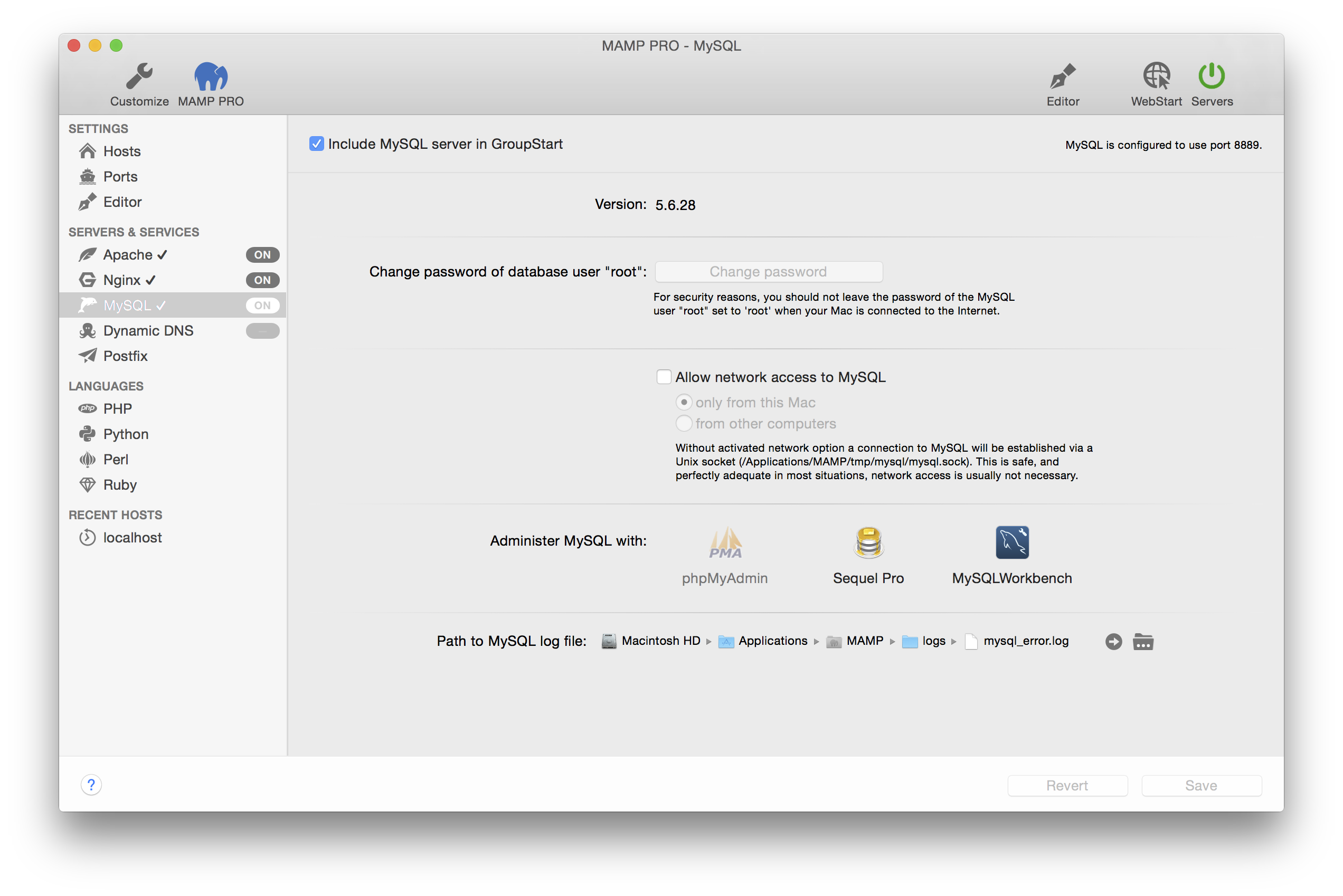The image size is (1343, 896).
Task: Select the MySQL sidebar entry
Action: [172, 305]
